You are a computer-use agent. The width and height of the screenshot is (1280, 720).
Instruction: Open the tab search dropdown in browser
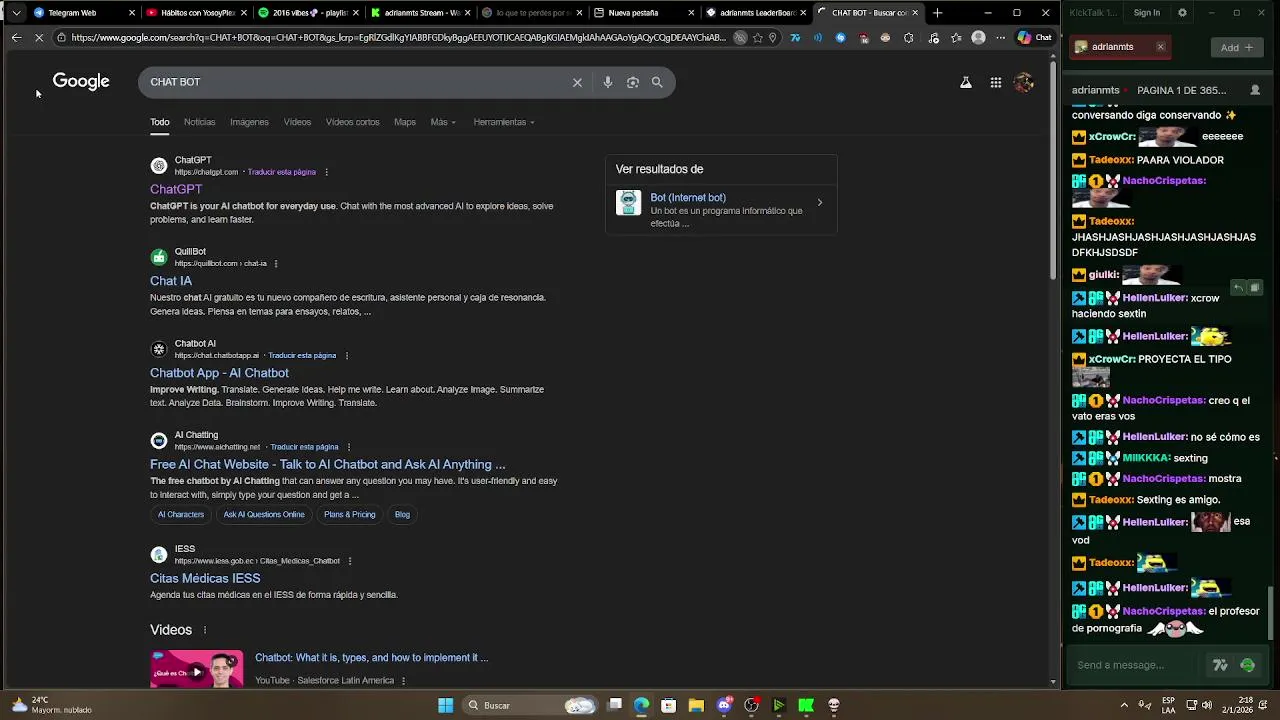pos(15,13)
